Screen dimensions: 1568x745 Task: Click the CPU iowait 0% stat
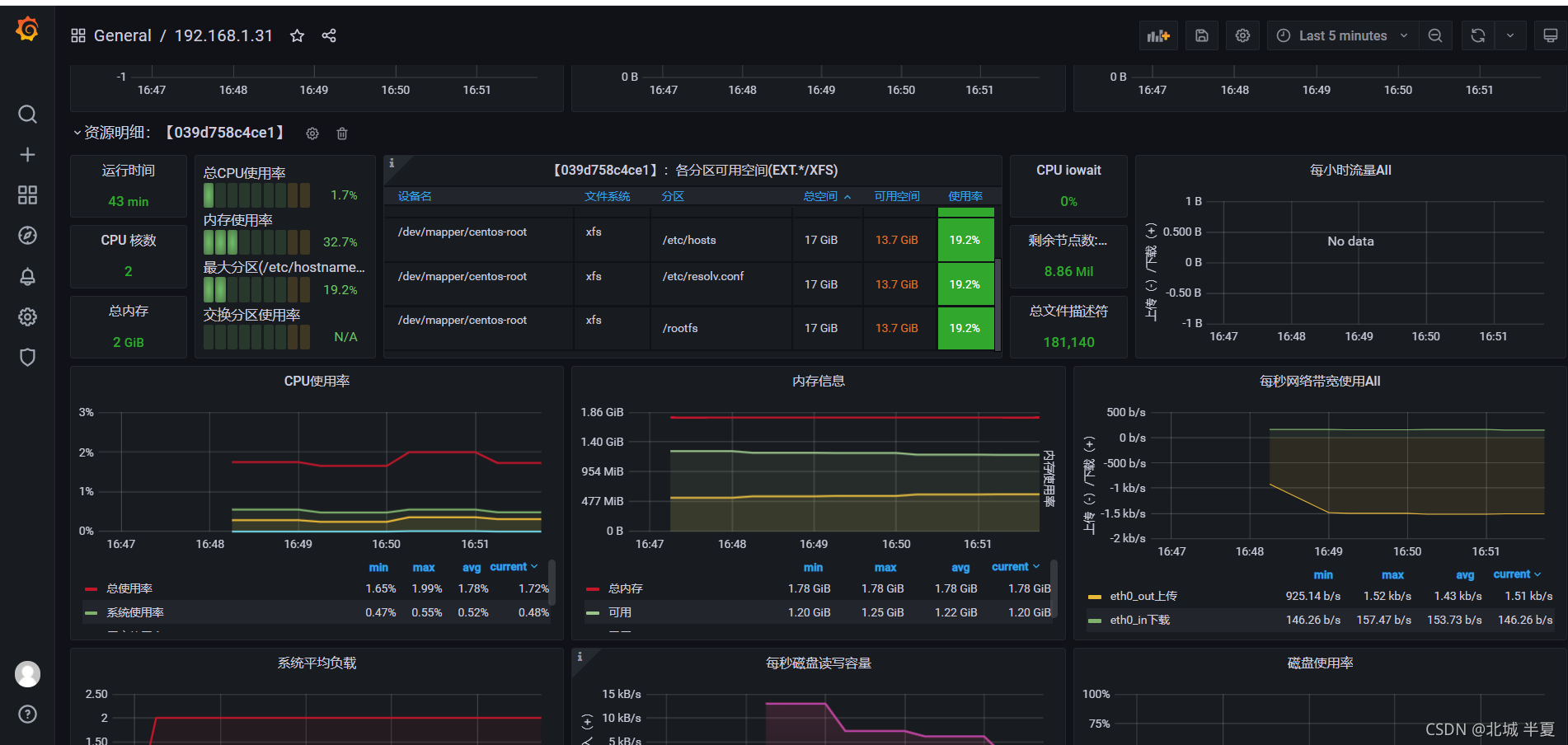(1068, 186)
